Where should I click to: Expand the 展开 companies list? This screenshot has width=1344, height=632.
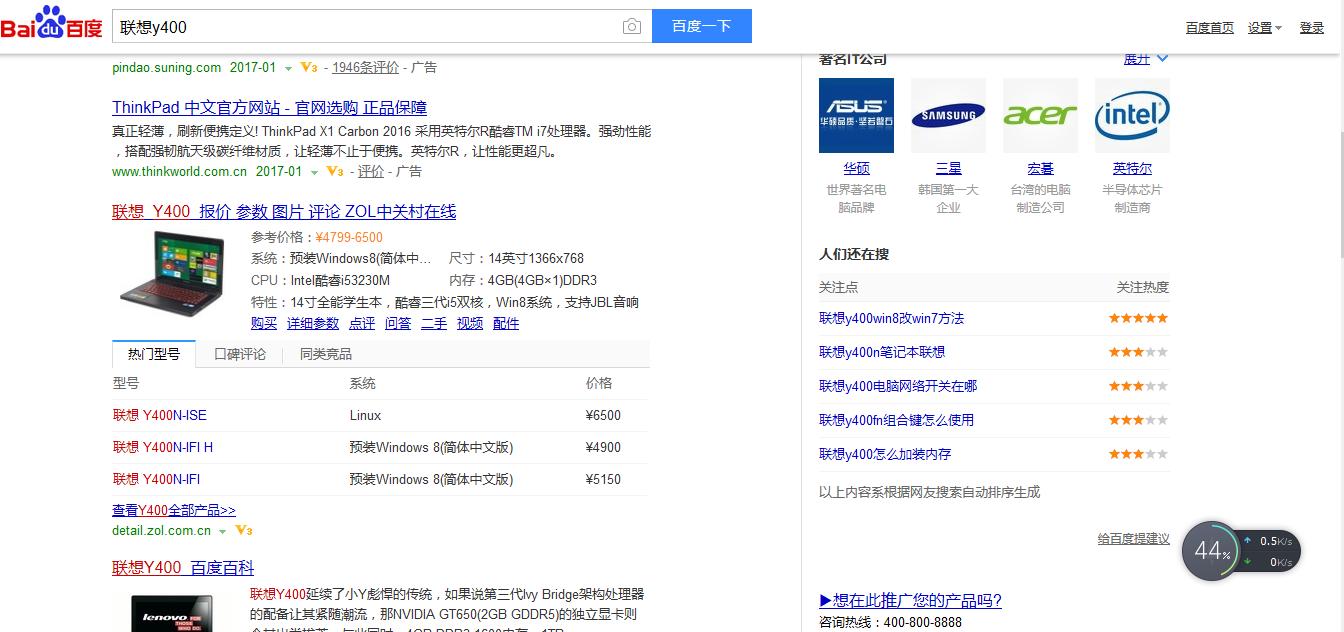click(x=1146, y=59)
